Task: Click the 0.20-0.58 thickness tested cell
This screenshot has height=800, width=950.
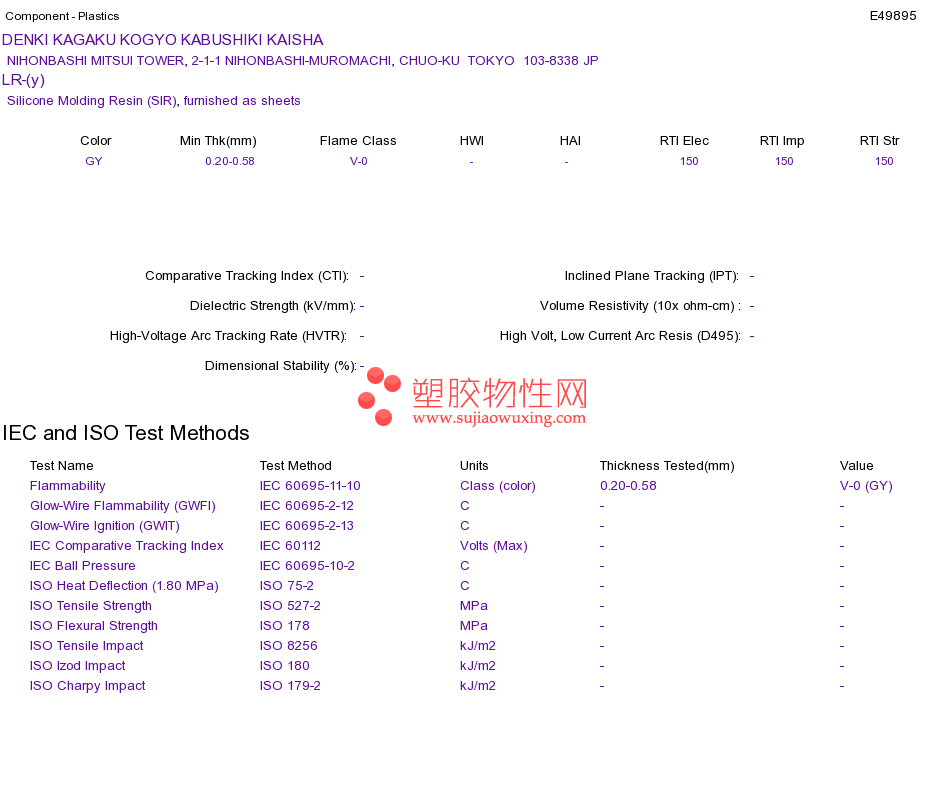Action: pyautogui.click(x=628, y=485)
